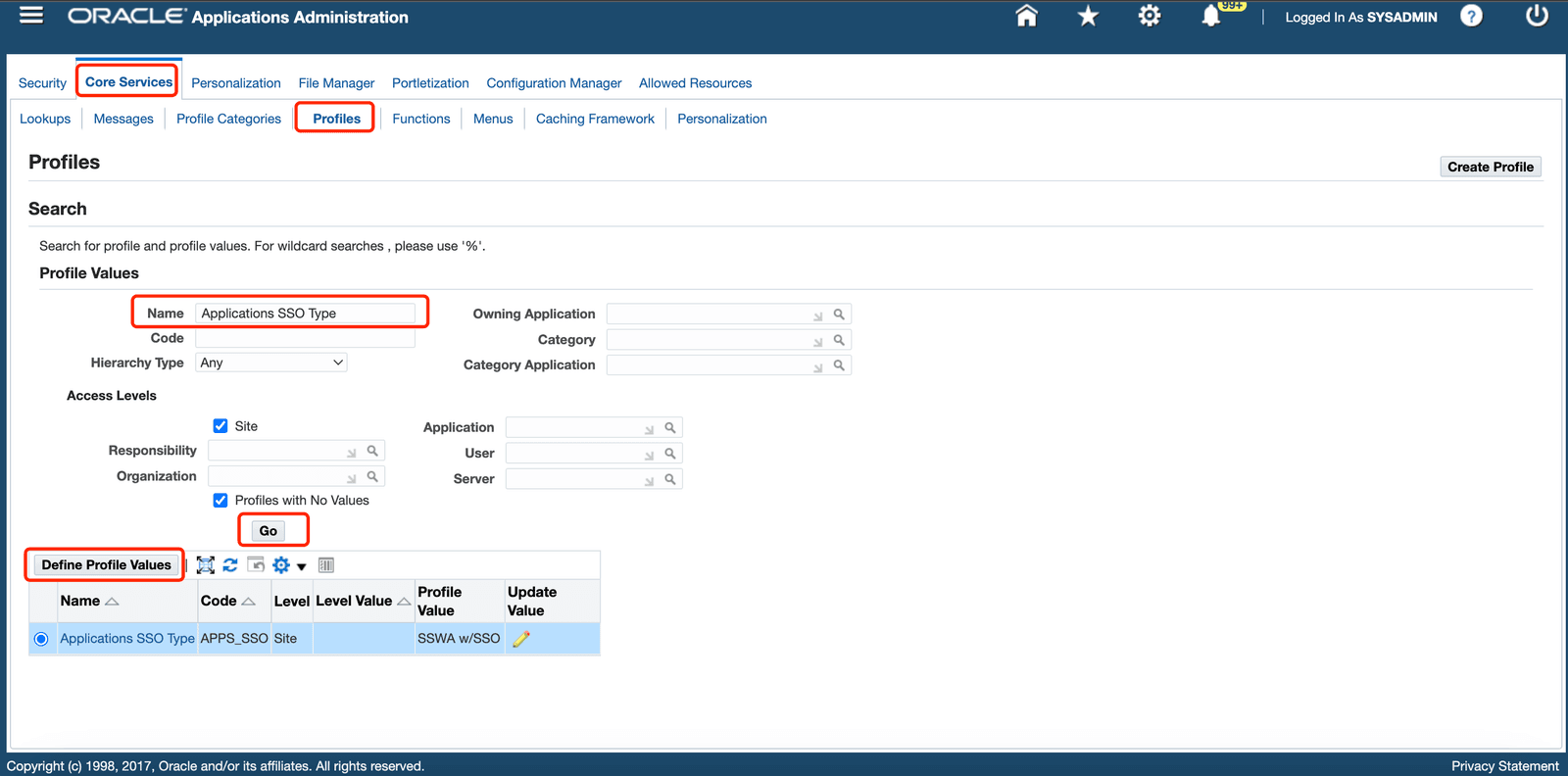Viewport: 1568px width, 776px height.
Task: Open table settings gear icon
Action: [x=281, y=565]
